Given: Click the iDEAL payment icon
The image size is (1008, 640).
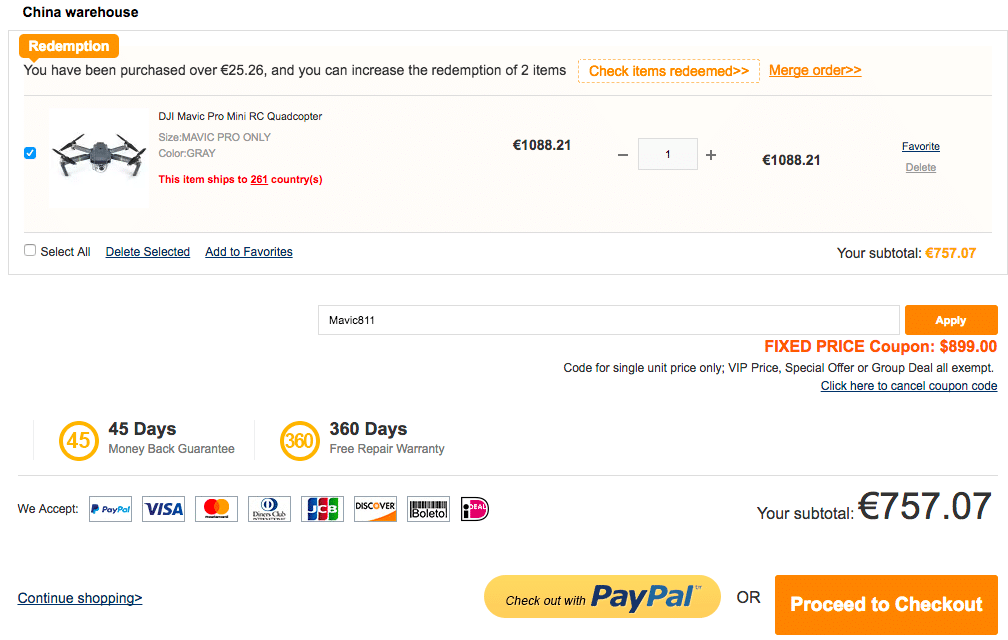Looking at the screenshot, I should tap(475, 509).
